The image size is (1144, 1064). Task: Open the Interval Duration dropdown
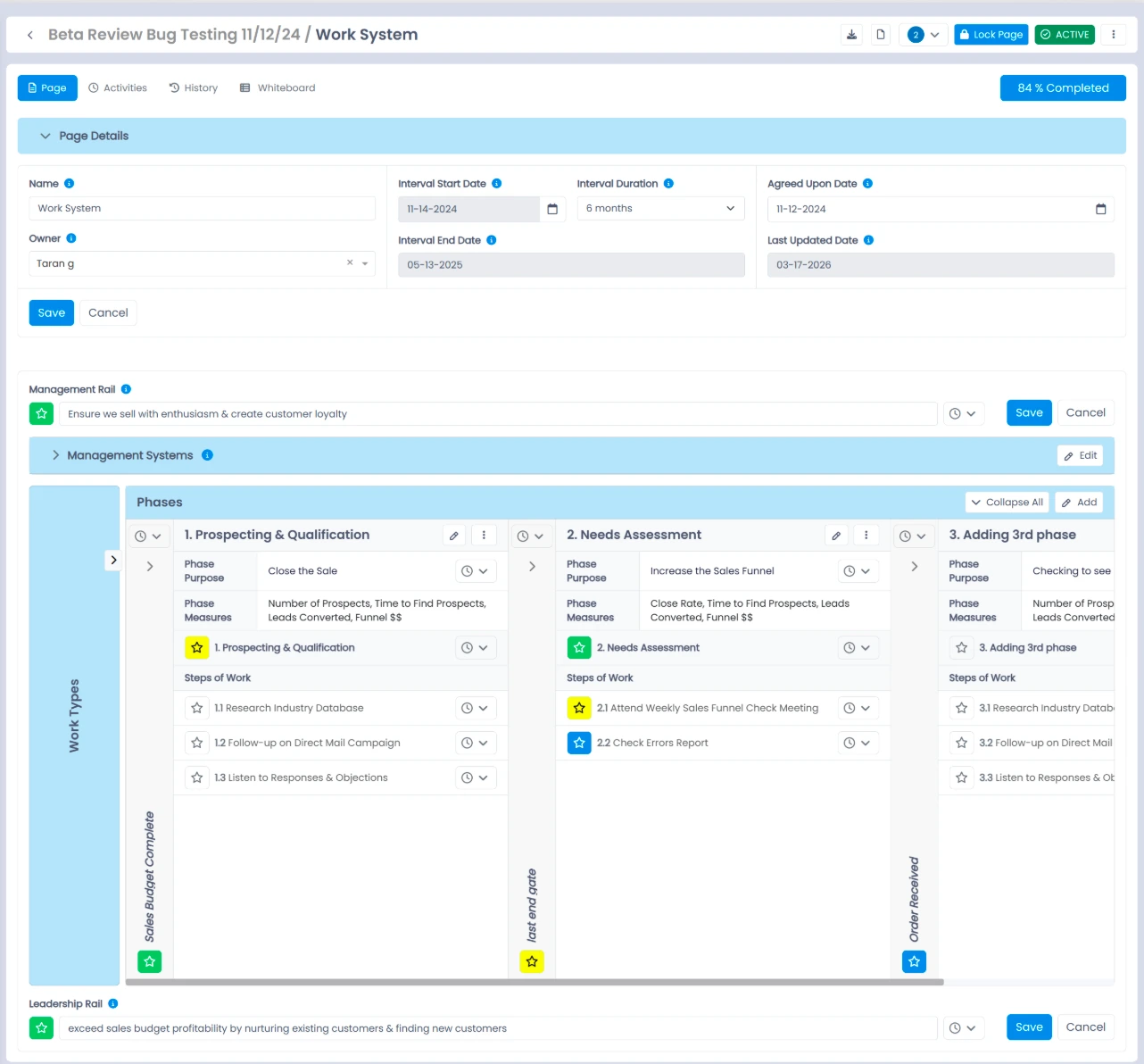[659, 209]
